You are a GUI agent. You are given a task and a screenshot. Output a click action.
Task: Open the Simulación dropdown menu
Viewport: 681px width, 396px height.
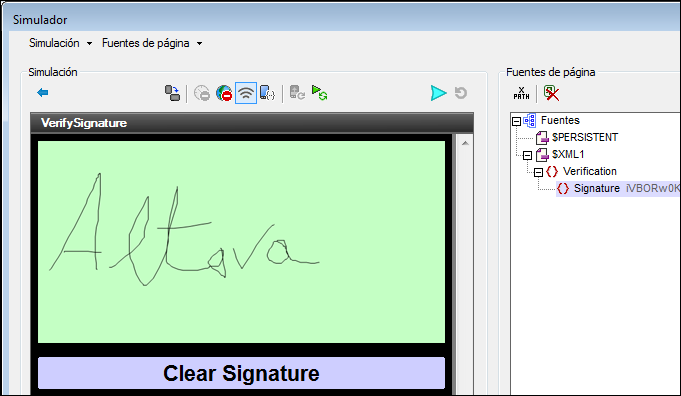[60, 43]
